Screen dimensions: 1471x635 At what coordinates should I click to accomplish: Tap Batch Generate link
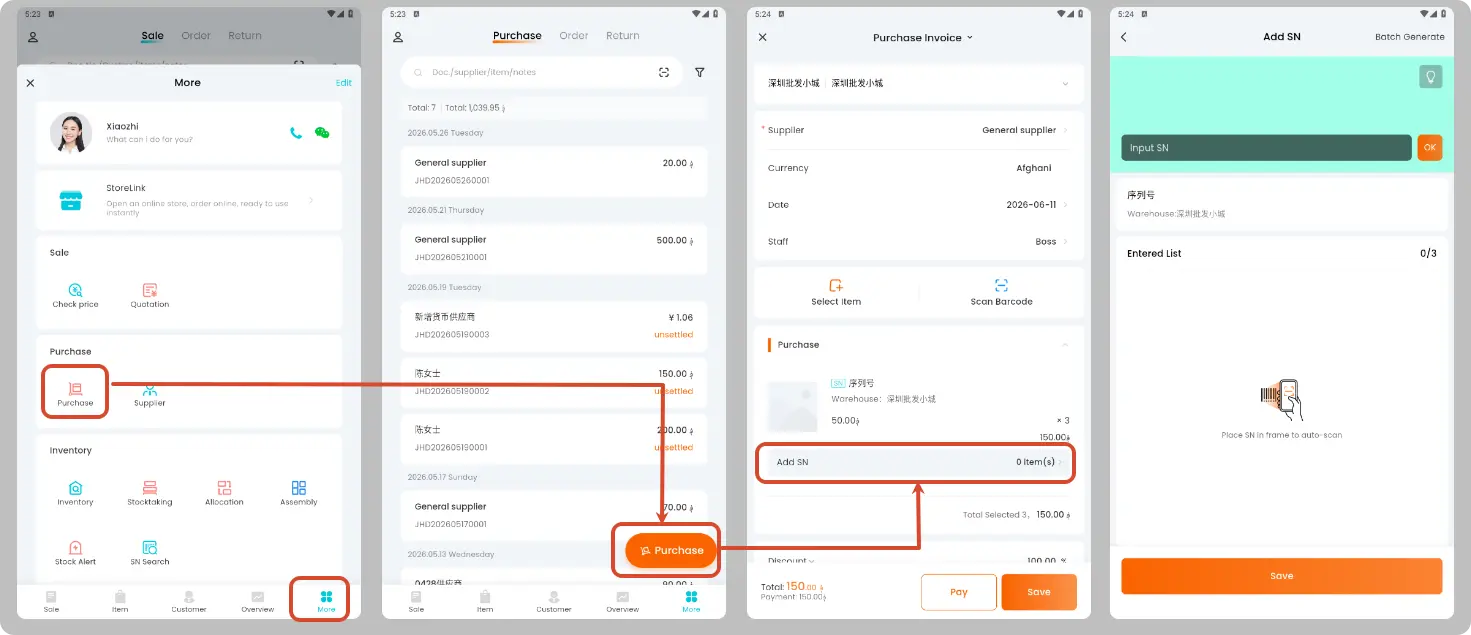tap(1410, 37)
